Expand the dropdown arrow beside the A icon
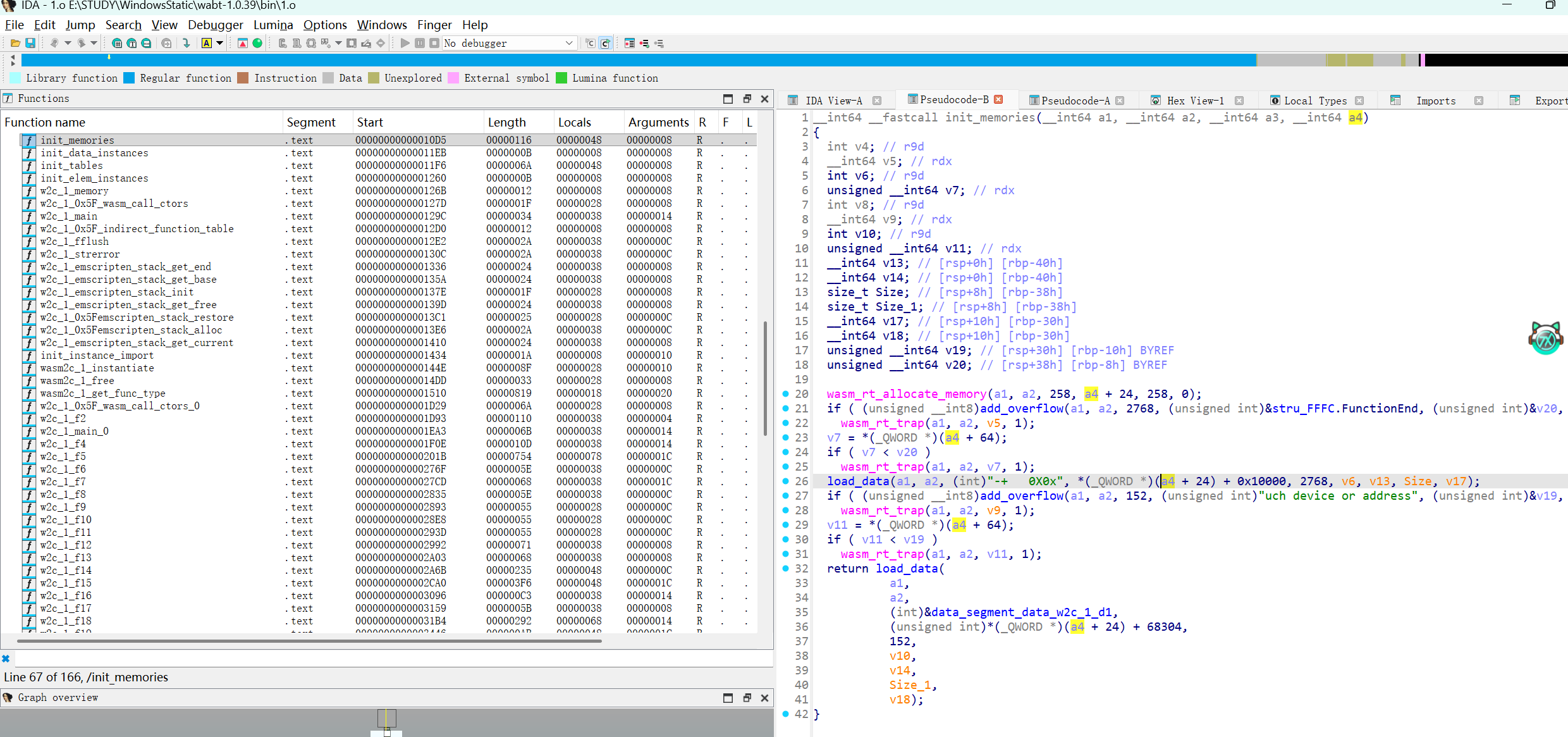 pos(219,43)
